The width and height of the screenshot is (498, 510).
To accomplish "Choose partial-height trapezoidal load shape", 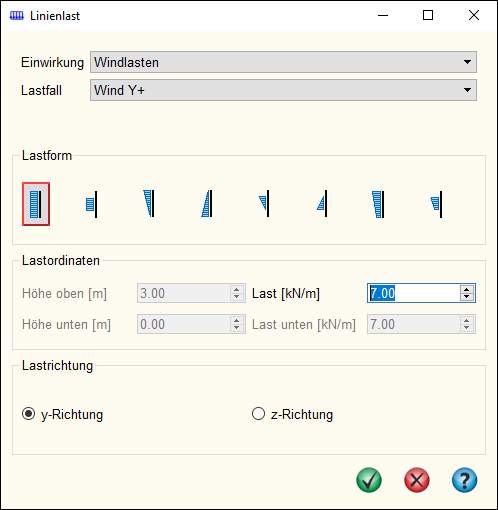I will pyautogui.click(x=436, y=204).
